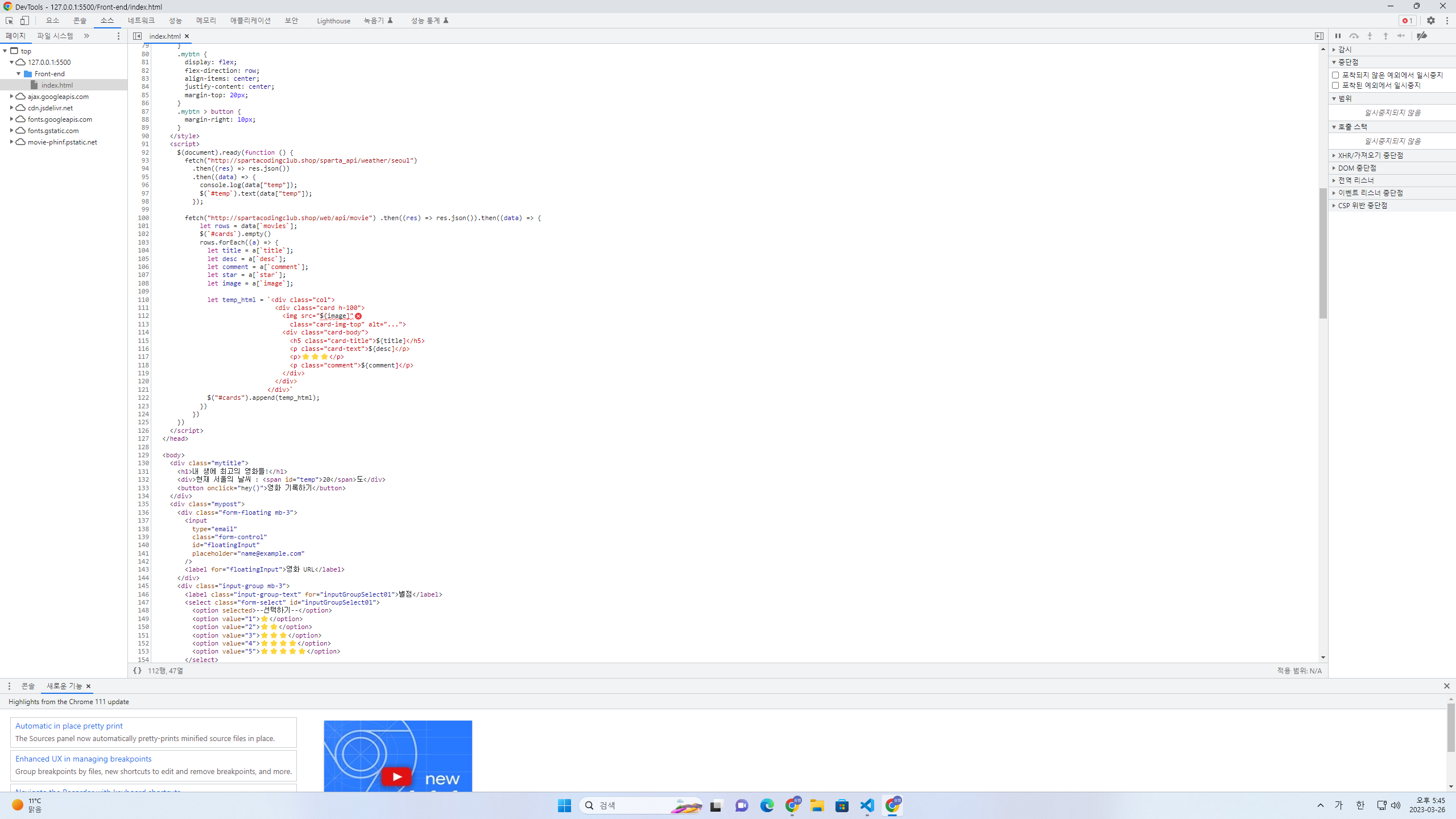Show hidden system tray icons
Viewport: 1456px width, 819px height.
[1321, 805]
